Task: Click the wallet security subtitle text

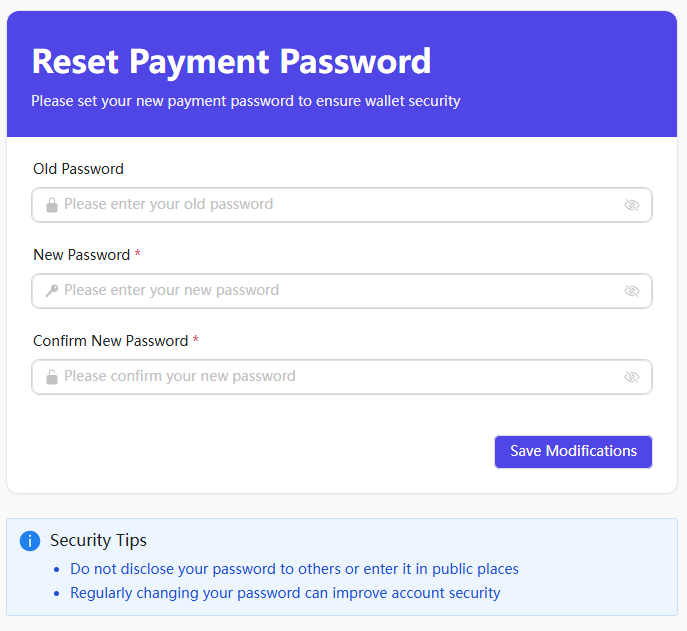Action: pyautogui.click(x=245, y=101)
